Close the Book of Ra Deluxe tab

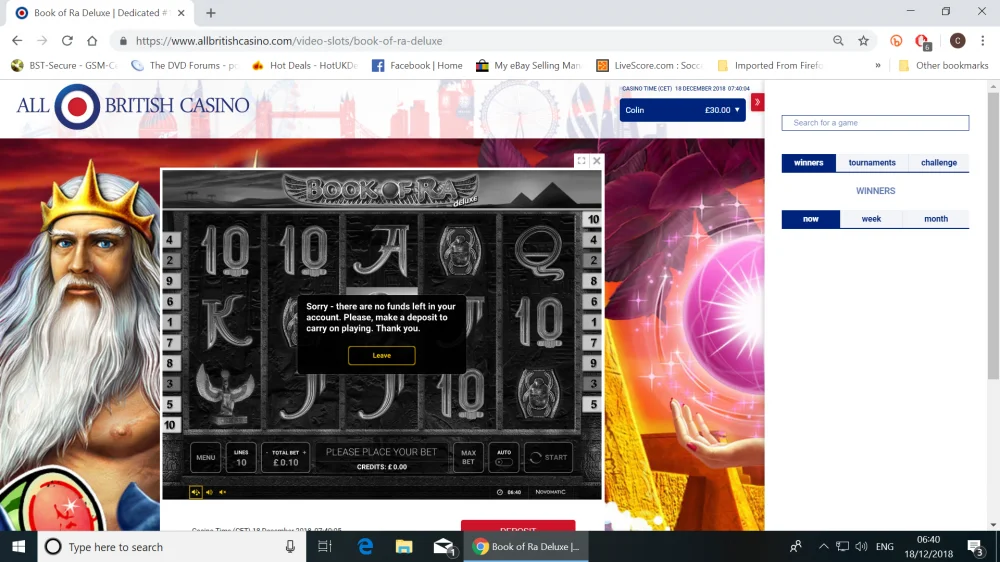[181, 13]
